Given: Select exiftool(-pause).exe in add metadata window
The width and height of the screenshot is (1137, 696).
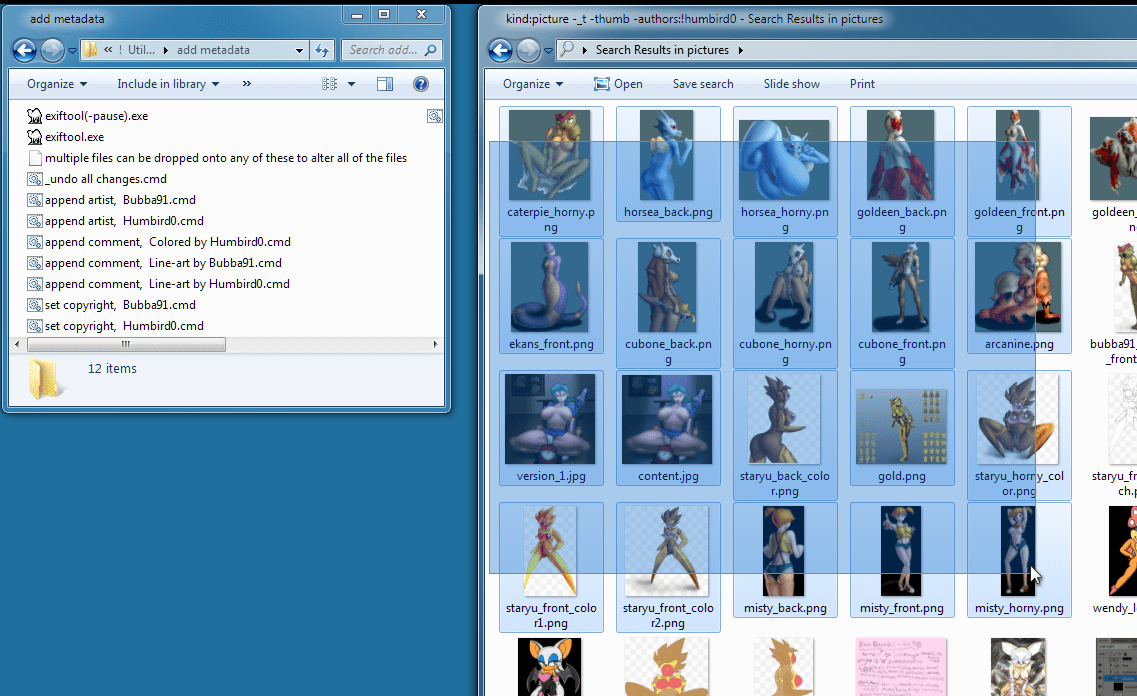Looking at the screenshot, I should pos(96,116).
